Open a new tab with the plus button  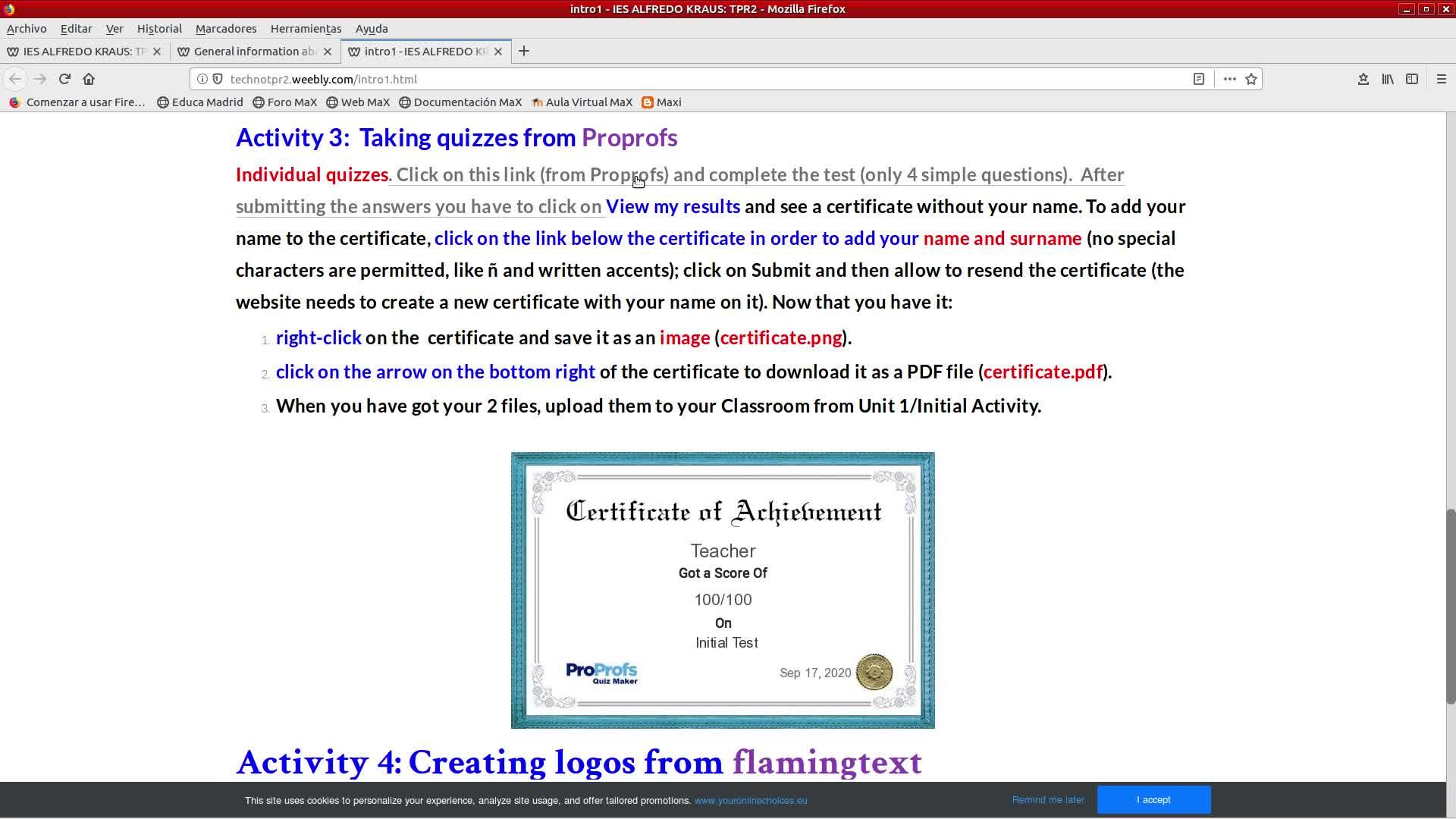coord(524,51)
